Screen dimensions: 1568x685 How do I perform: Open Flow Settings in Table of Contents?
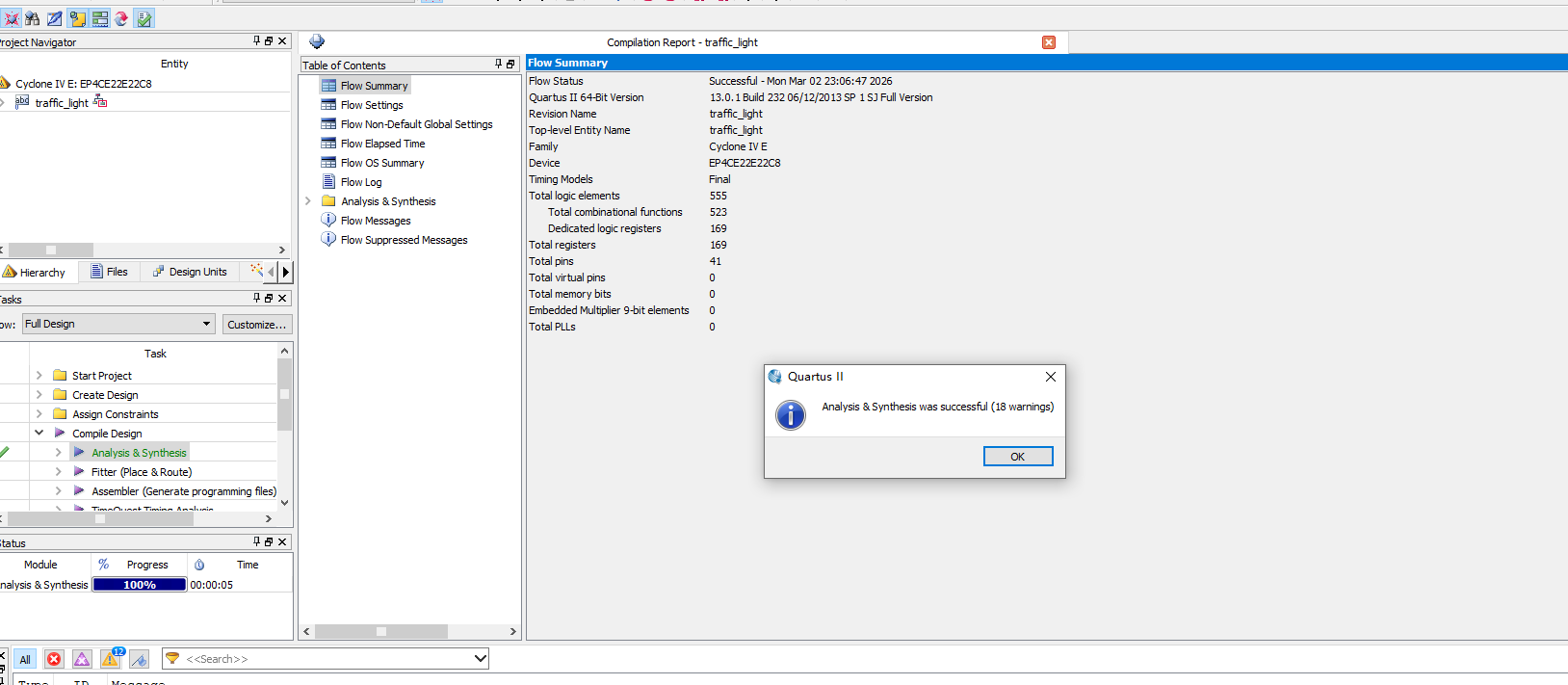pos(372,105)
